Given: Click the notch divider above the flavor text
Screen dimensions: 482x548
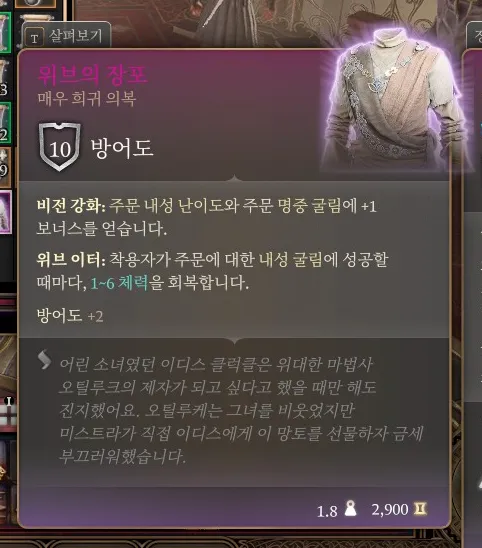Looking at the screenshot, I should (235, 340).
